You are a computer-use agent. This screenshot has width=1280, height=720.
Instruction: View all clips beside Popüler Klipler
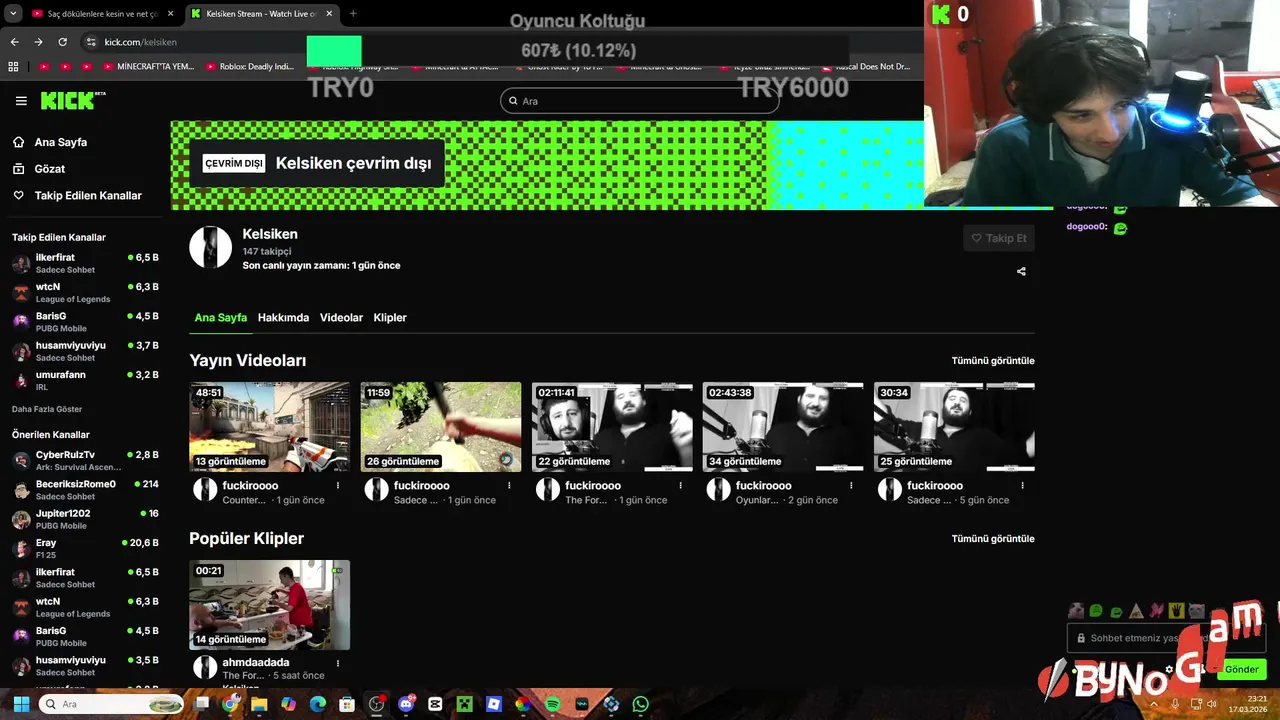tap(993, 539)
